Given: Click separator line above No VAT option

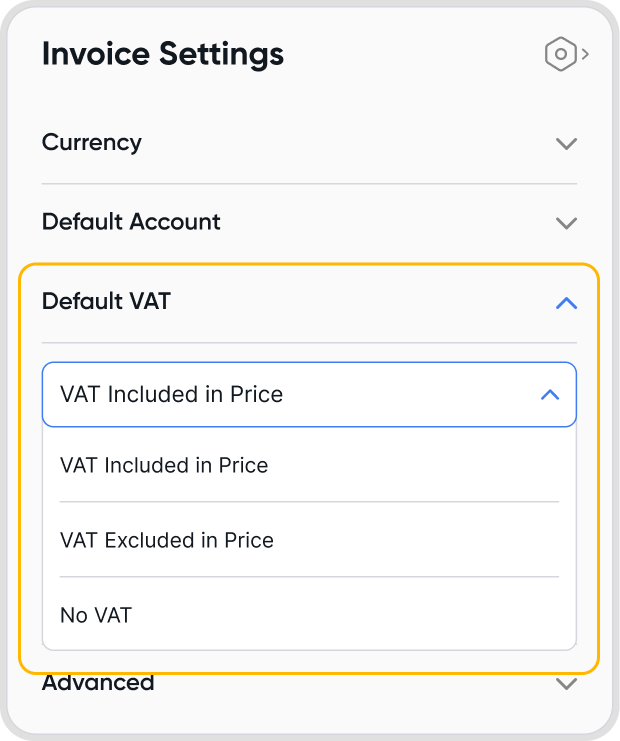Looking at the screenshot, I should [309, 577].
